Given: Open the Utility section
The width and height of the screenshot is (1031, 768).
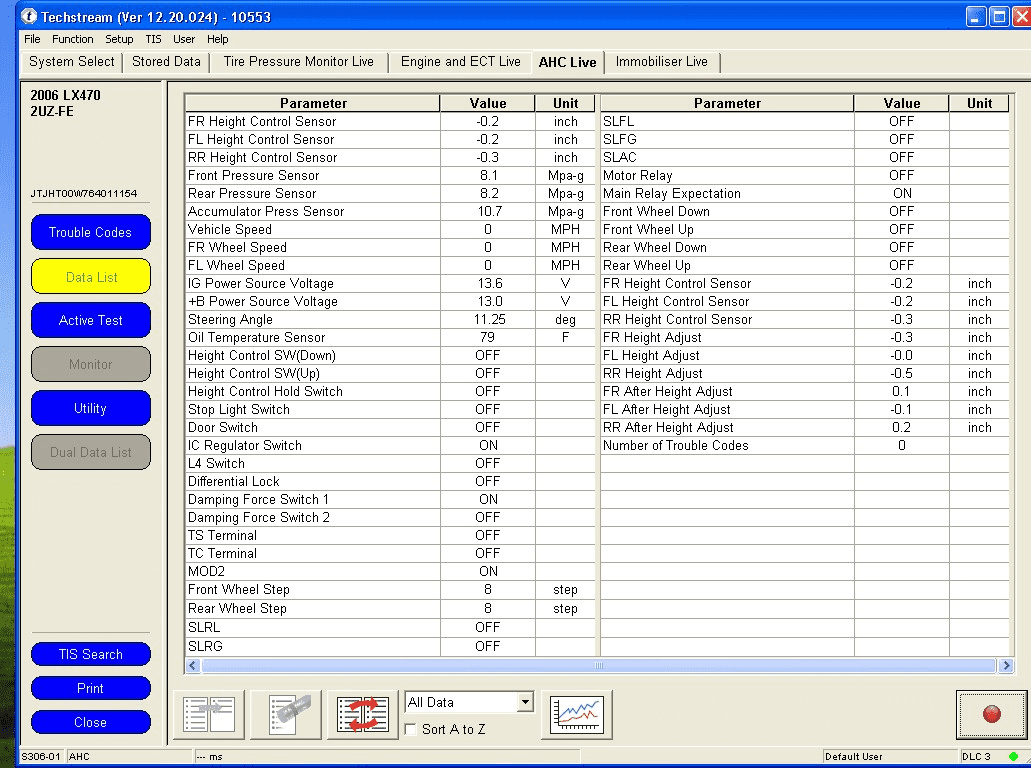Looking at the screenshot, I should coord(91,408).
